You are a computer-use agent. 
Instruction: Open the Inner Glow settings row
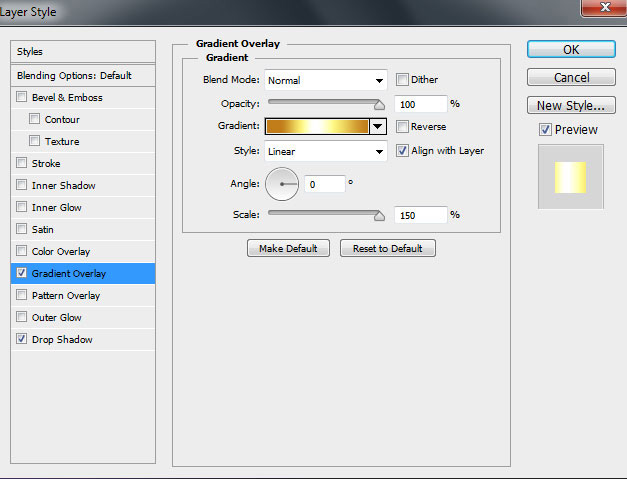[x=83, y=208]
